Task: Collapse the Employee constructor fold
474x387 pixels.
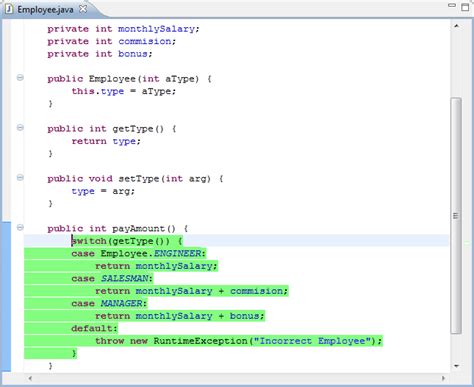Action: [20, 78]
